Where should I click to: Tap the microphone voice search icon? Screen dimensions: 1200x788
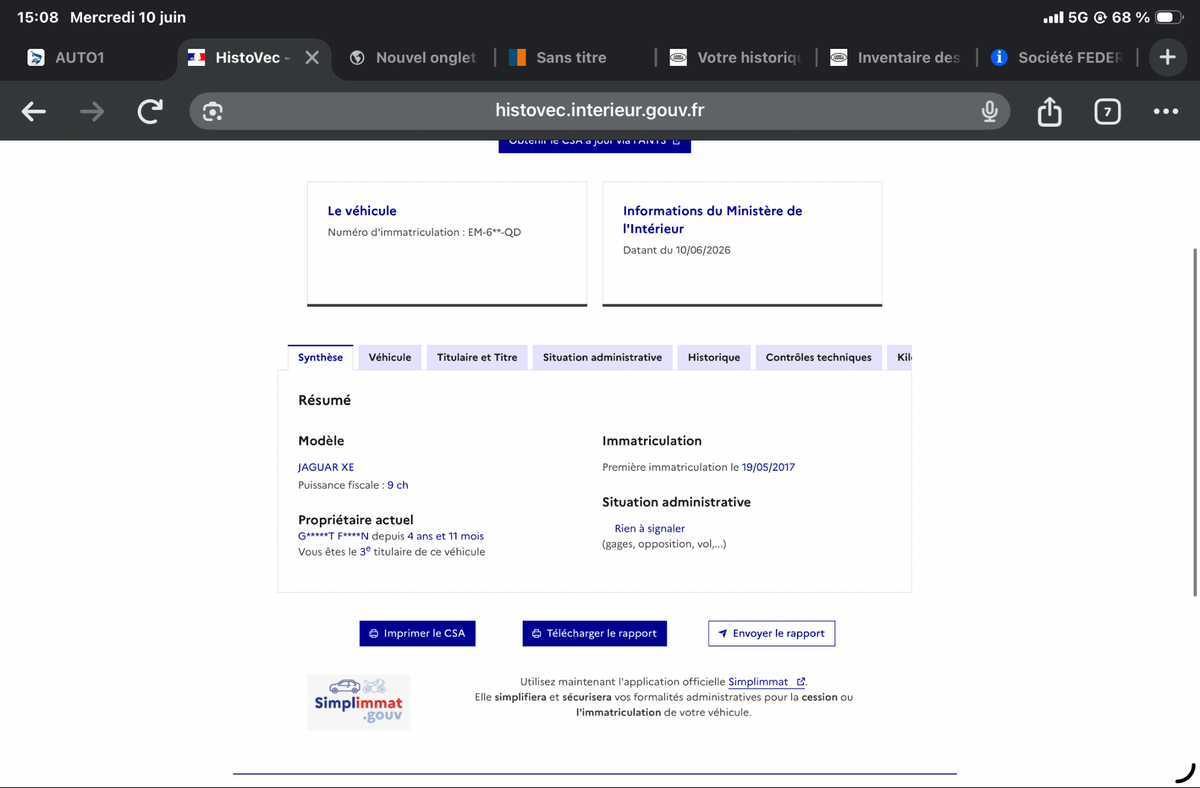(x=989, y=111)
